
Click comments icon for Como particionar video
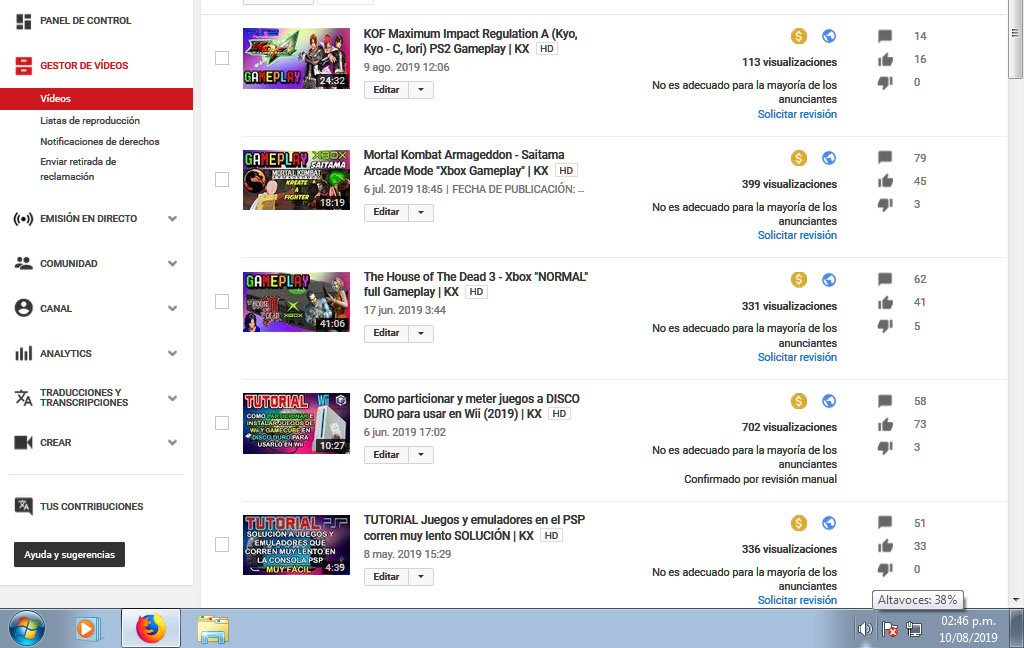(885, 401)
